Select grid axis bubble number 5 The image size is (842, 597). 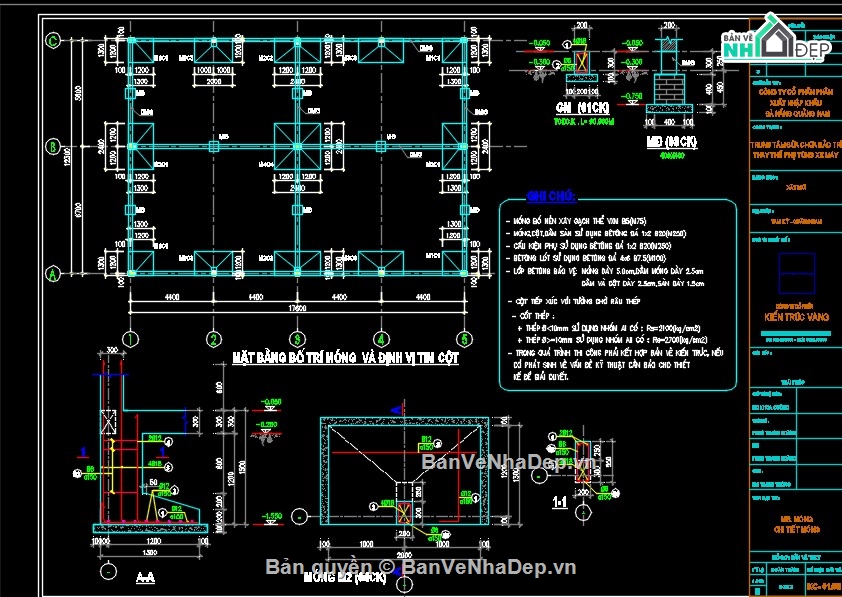pos(464,339)
